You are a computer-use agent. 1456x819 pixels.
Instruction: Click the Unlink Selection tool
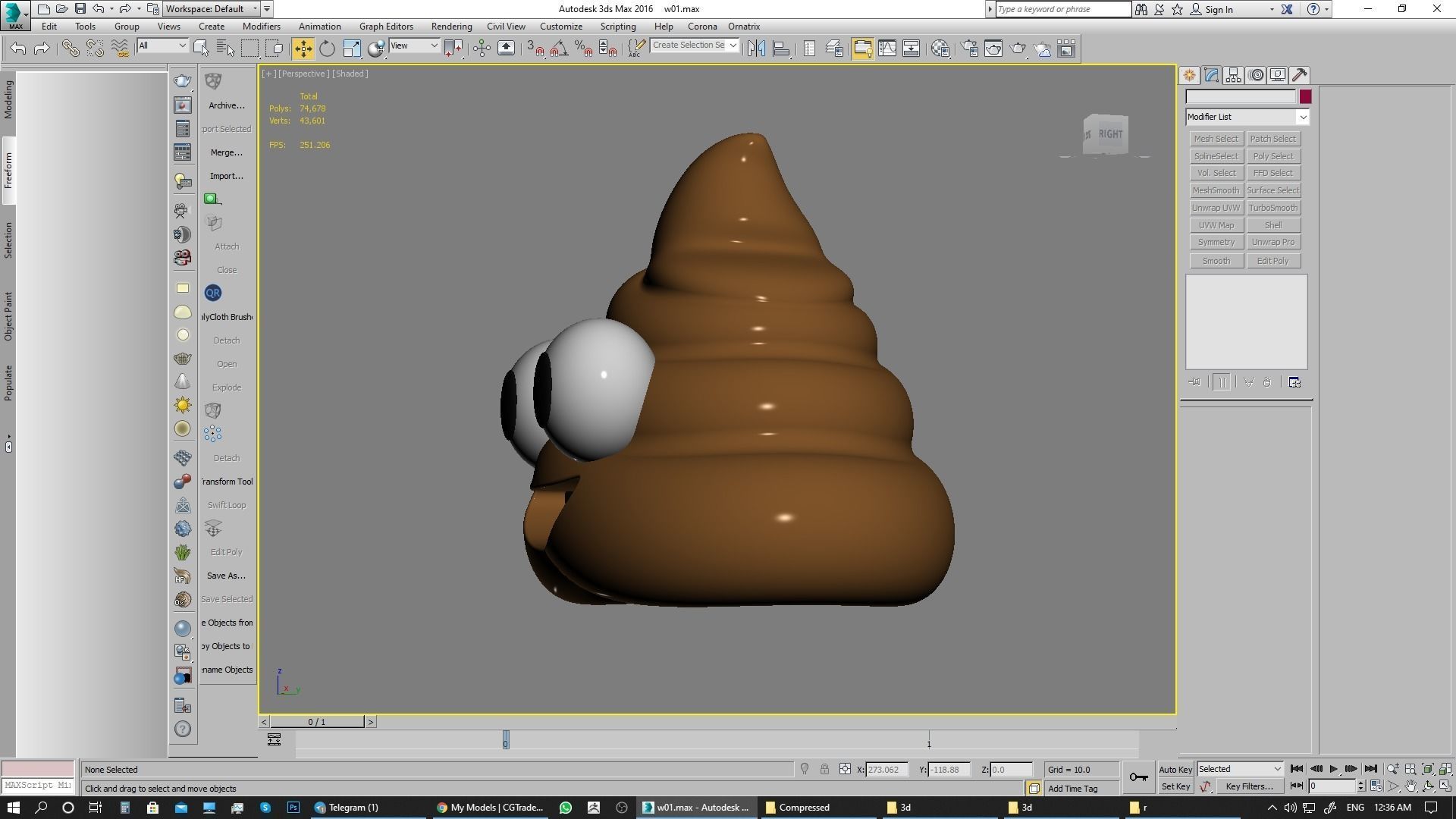[x=95, y=49]
